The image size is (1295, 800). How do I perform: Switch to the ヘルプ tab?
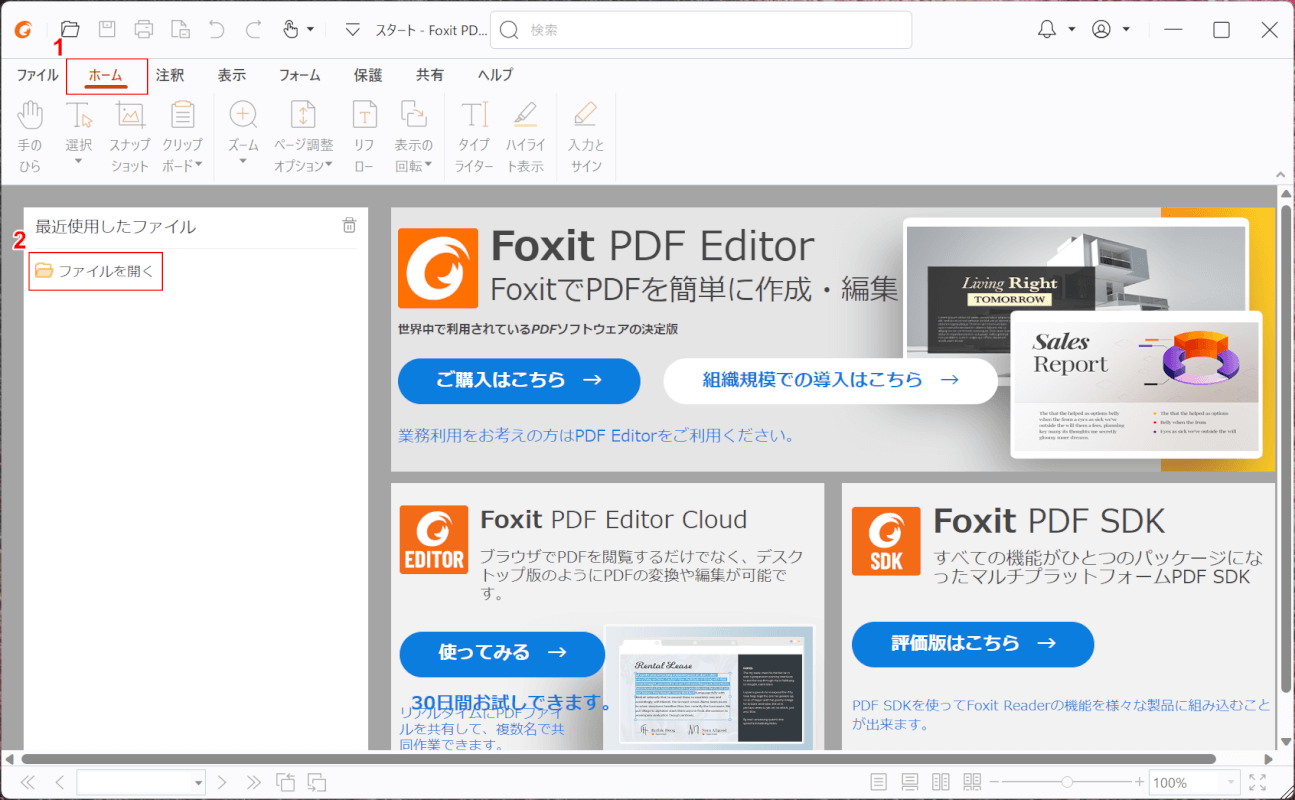click(495, 75)
